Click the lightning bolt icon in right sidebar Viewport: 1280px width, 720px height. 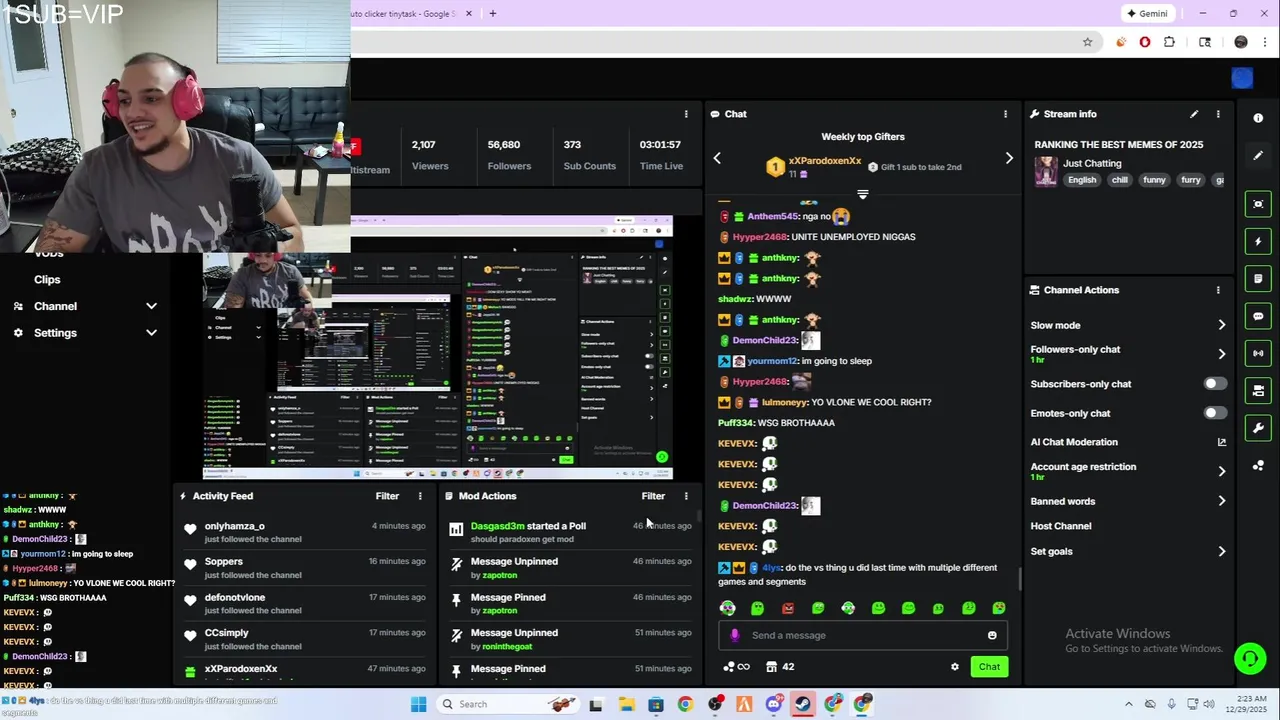[1258, 241]
